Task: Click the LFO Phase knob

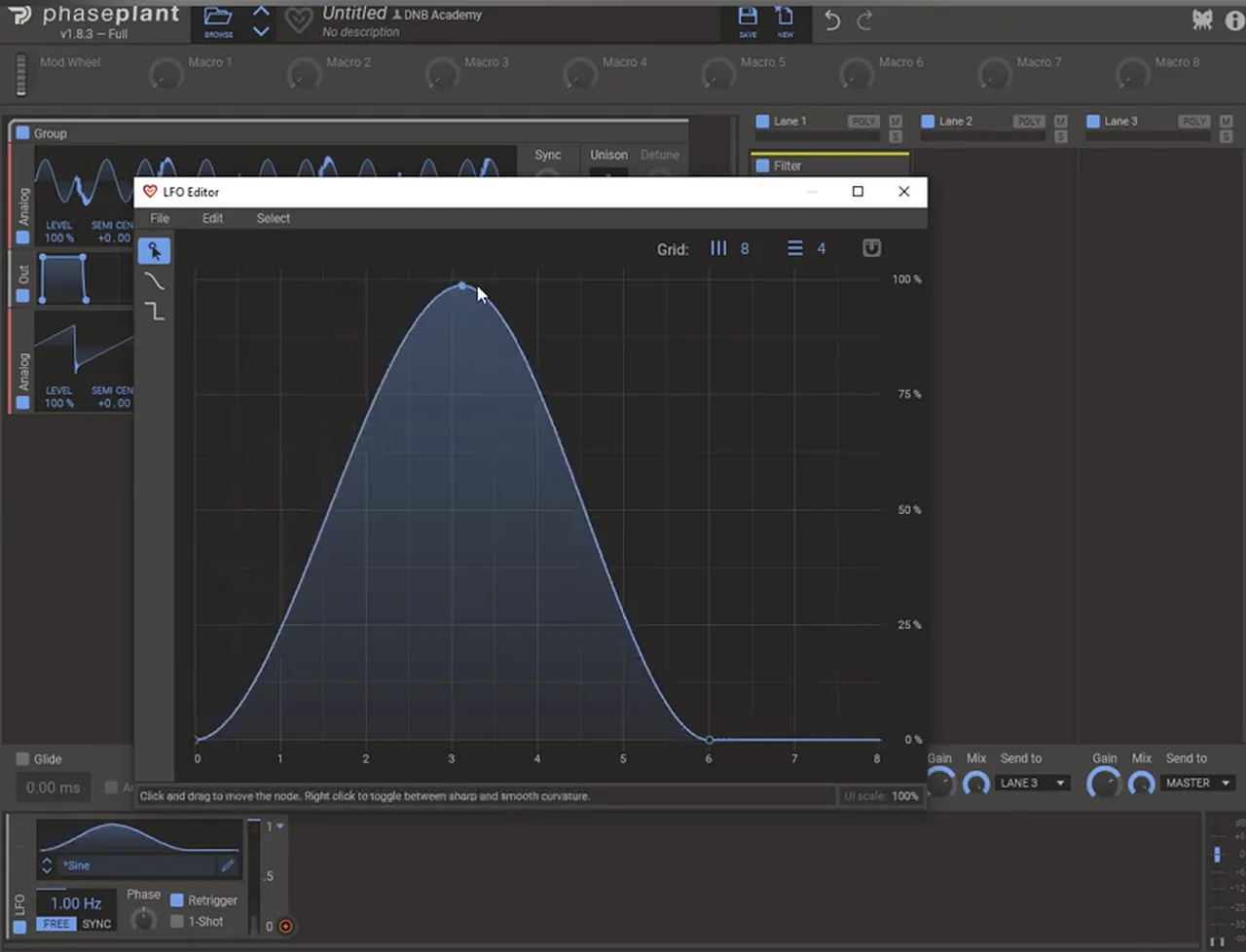Action: pyautogui.click(x=143, y=918)
